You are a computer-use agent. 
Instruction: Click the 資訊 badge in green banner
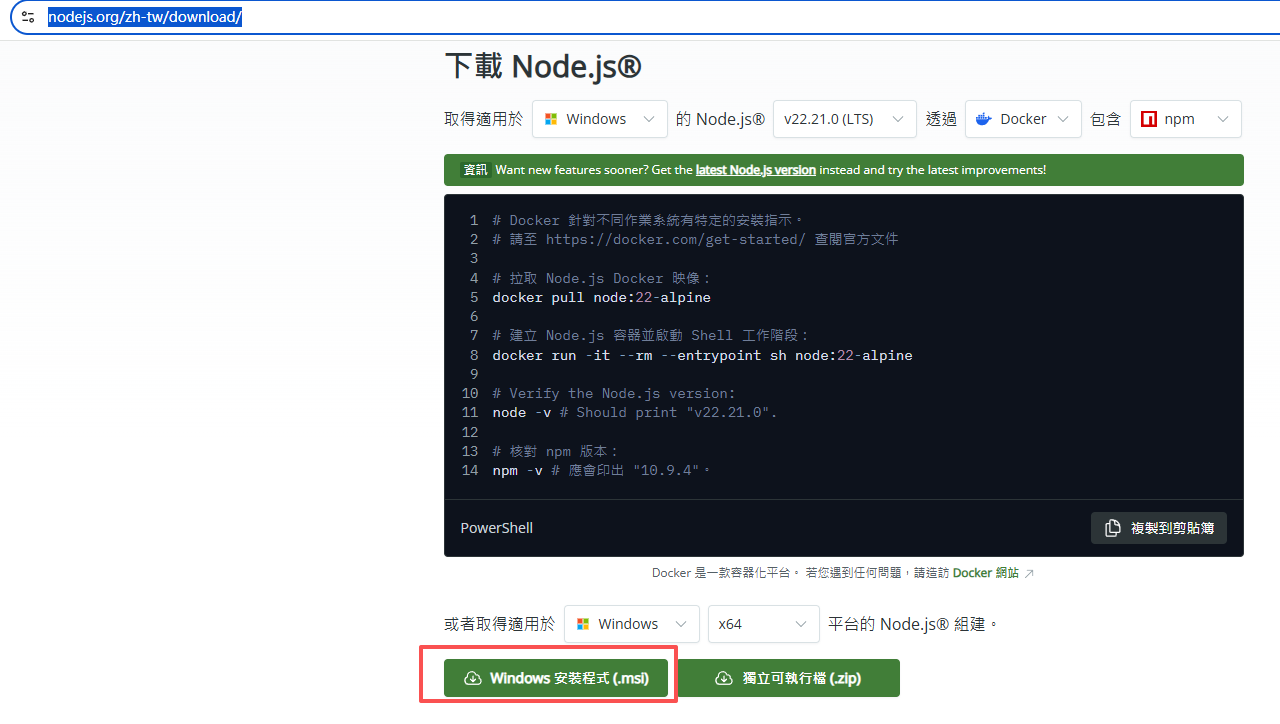[475, 170]
